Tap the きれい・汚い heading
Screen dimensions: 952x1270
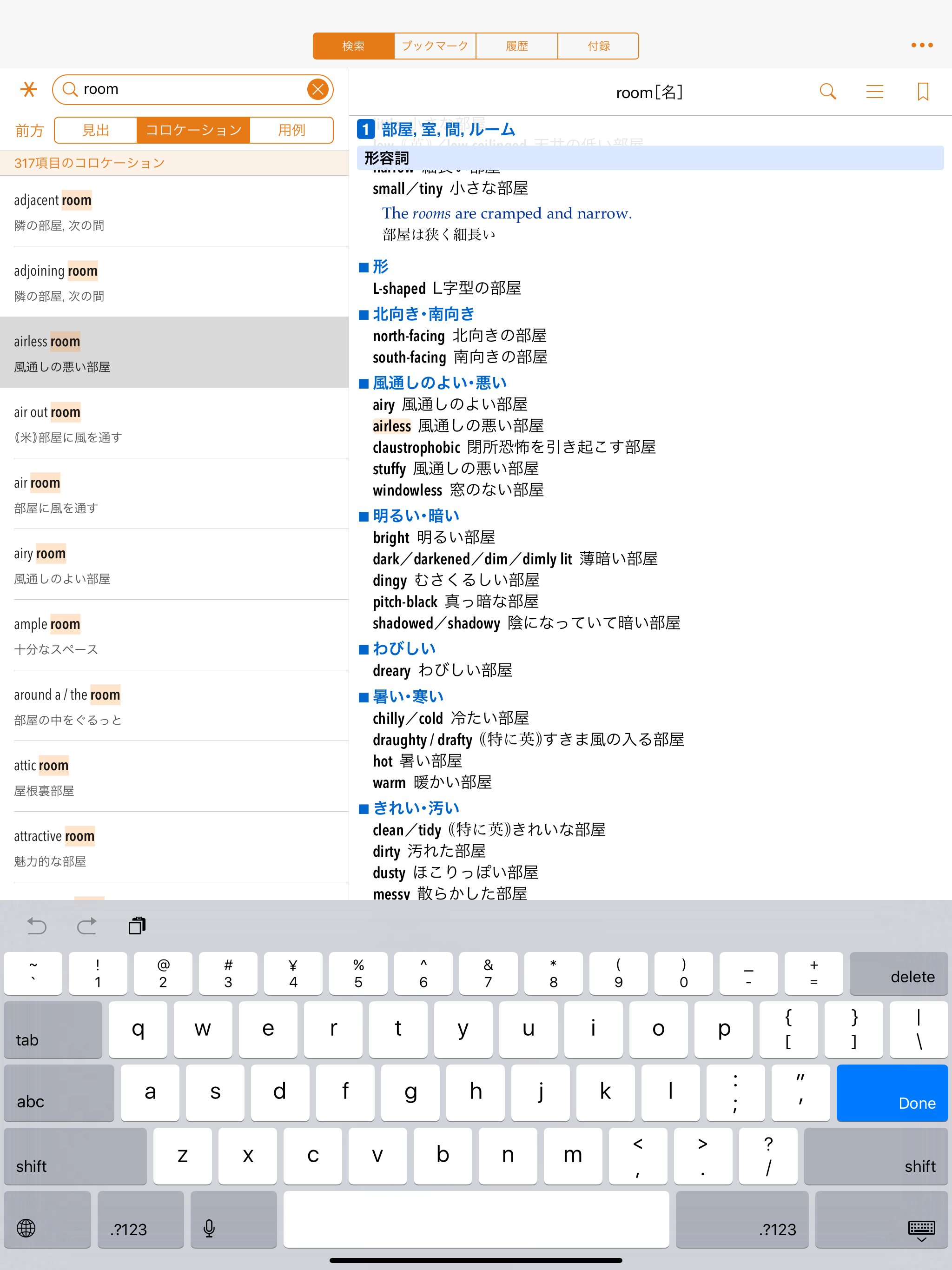click(416, 808)
